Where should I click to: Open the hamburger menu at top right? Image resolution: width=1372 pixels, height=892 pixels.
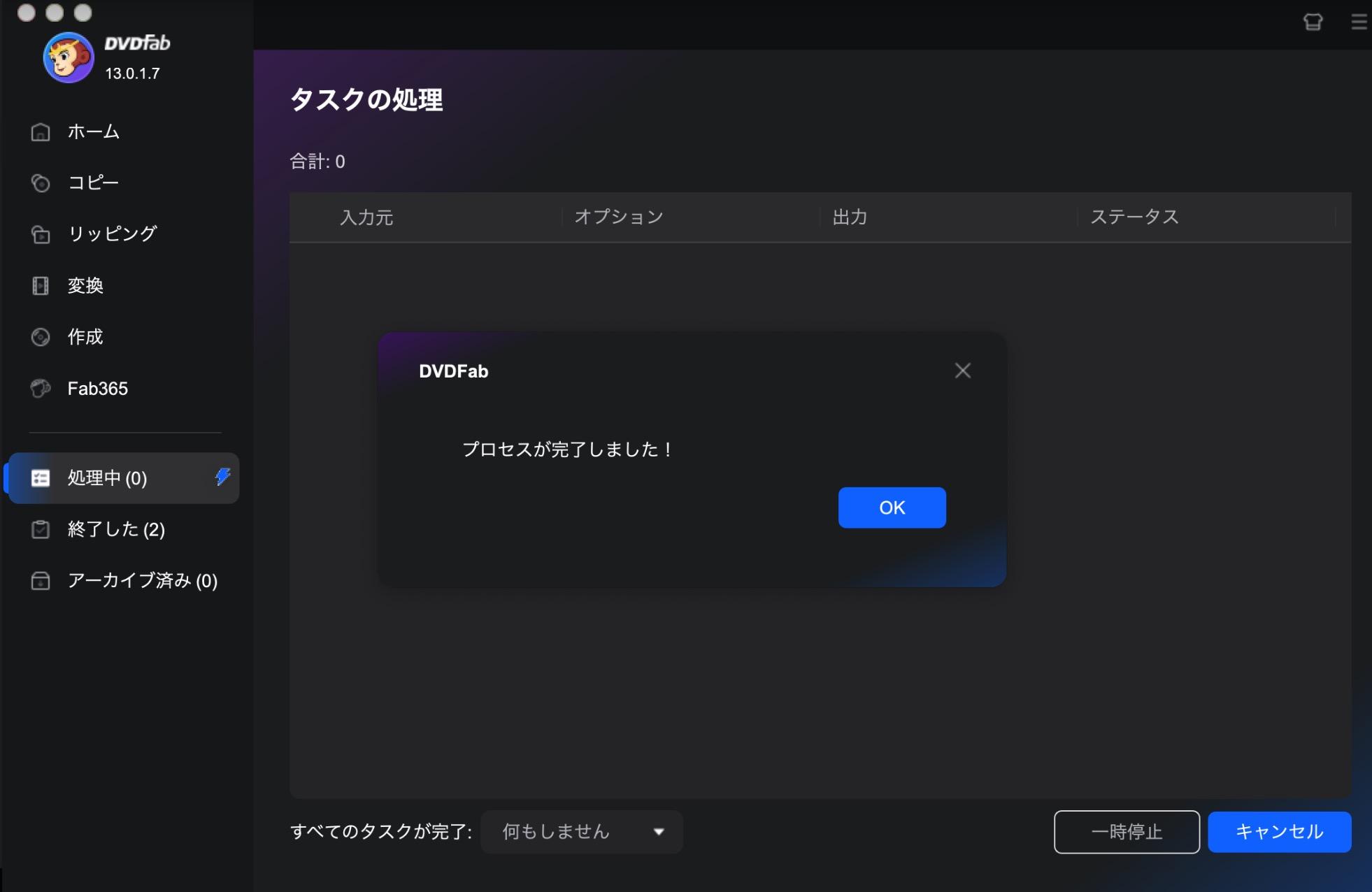pos(1358,22)
